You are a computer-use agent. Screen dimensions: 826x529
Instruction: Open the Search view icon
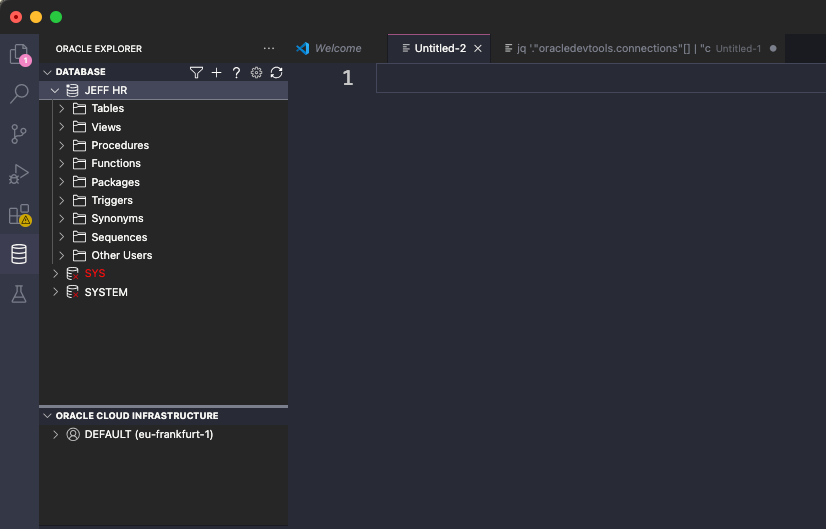click(19, 94)
